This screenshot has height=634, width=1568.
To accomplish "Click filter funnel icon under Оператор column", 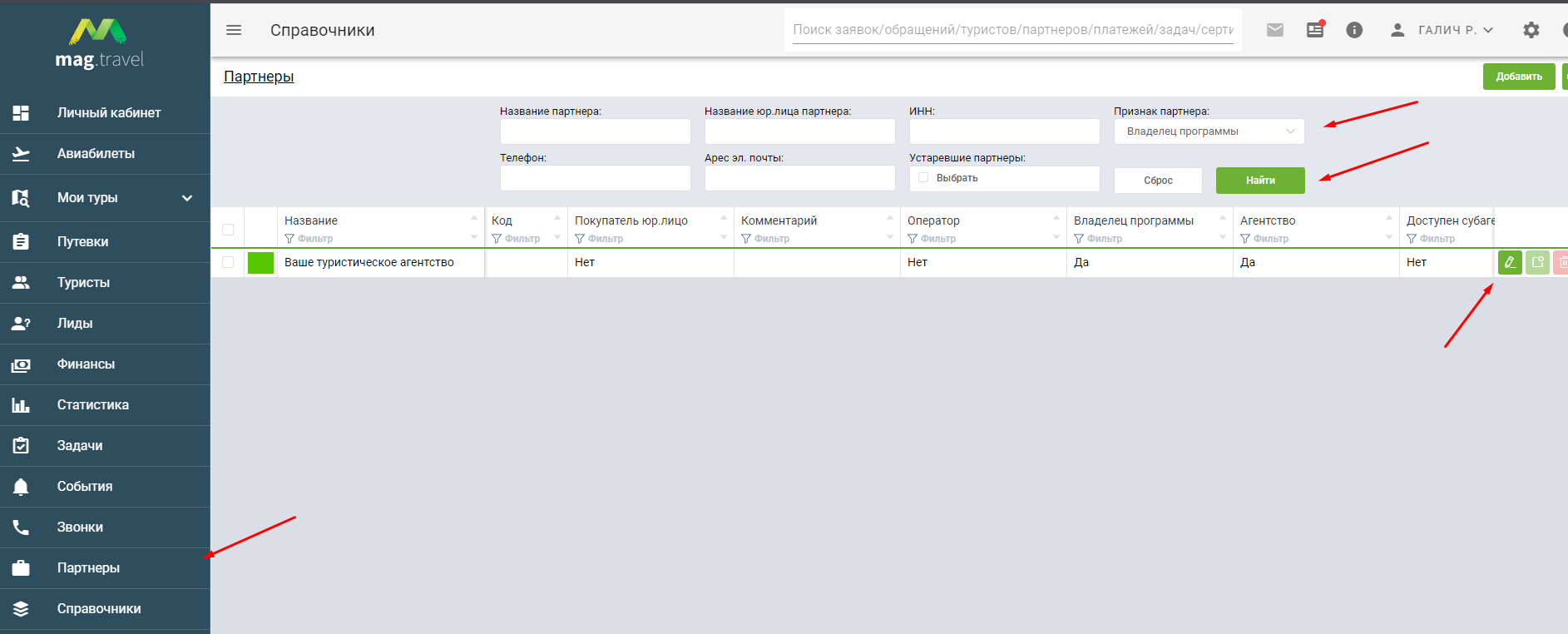I will pyautogui.click(x=913, y=239).
